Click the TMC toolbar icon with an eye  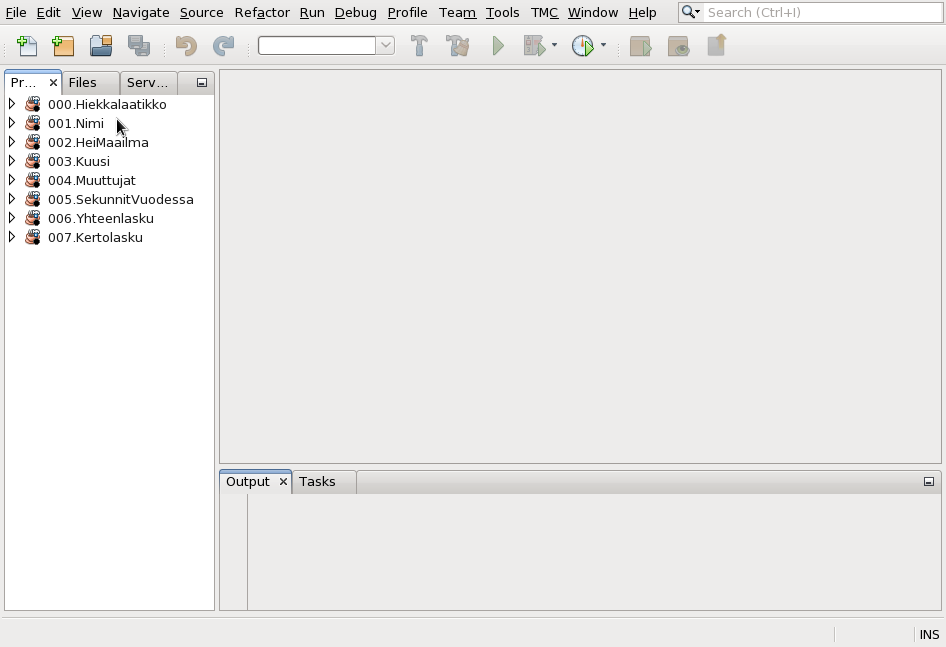679,46
